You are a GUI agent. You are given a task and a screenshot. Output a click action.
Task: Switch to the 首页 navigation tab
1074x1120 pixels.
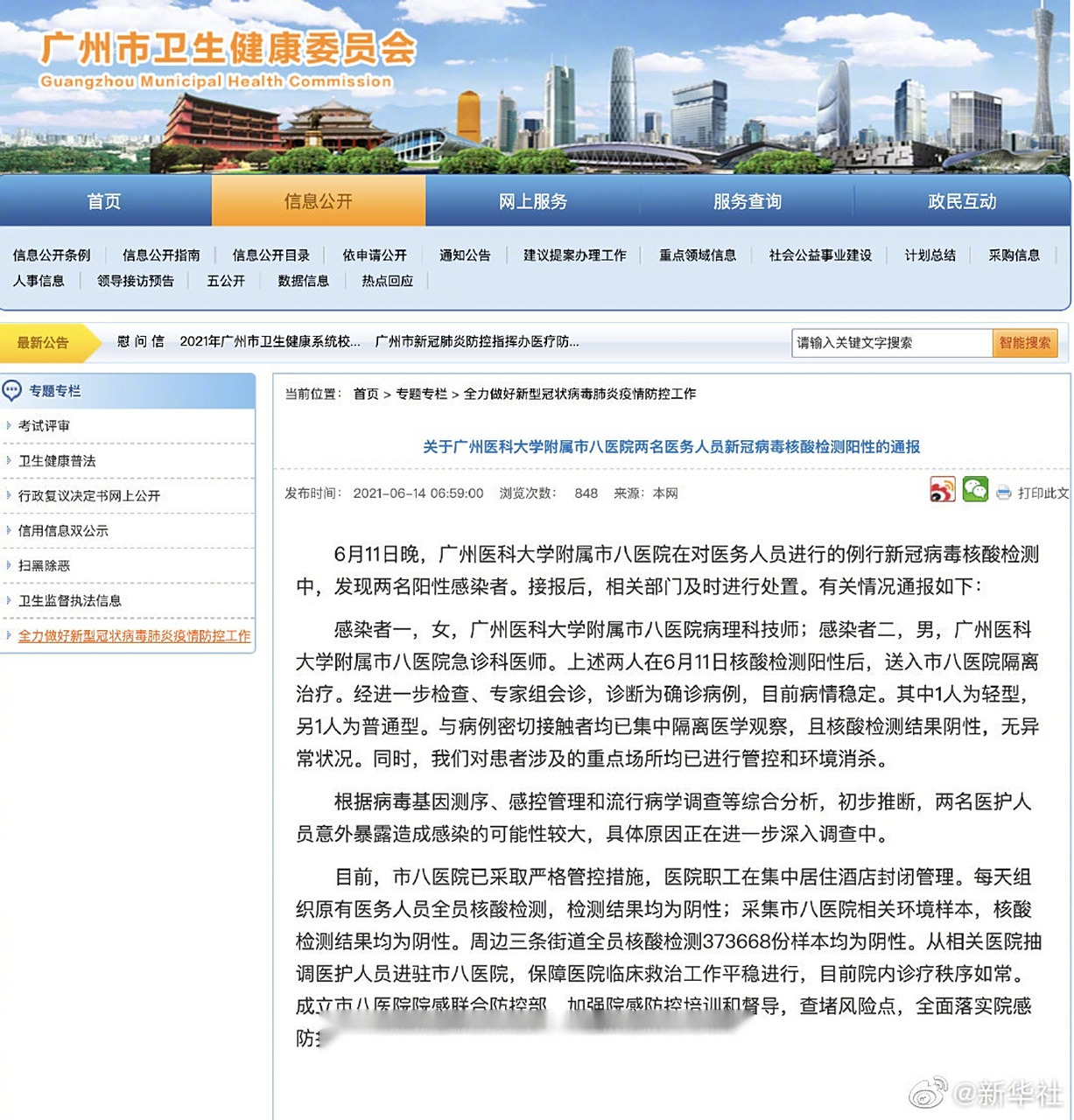pyautogui.click(x=104, y=200)
